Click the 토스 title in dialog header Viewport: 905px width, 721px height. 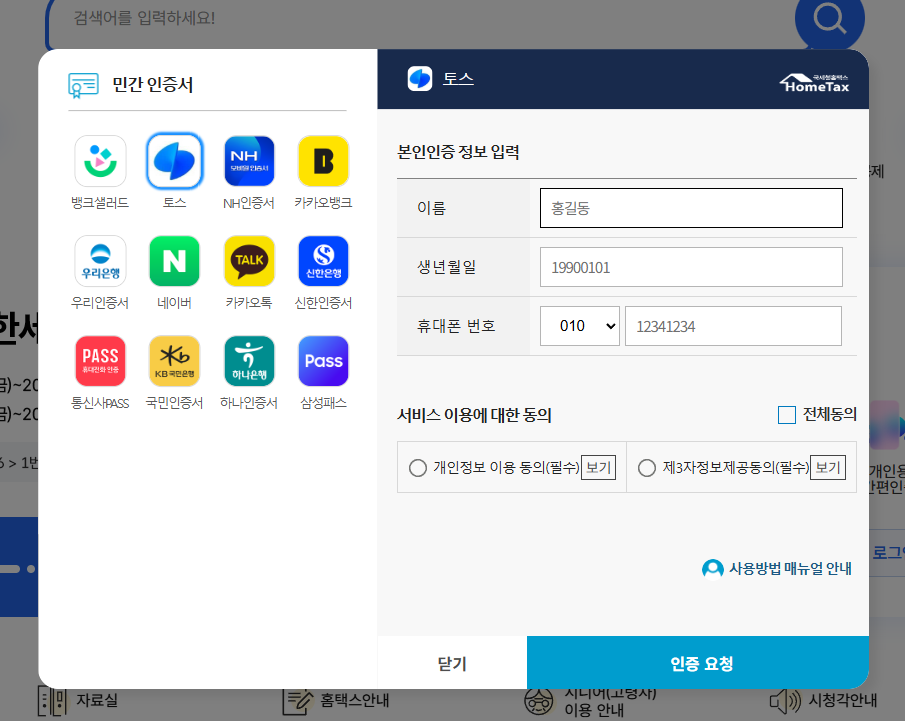tap(458, 79)
